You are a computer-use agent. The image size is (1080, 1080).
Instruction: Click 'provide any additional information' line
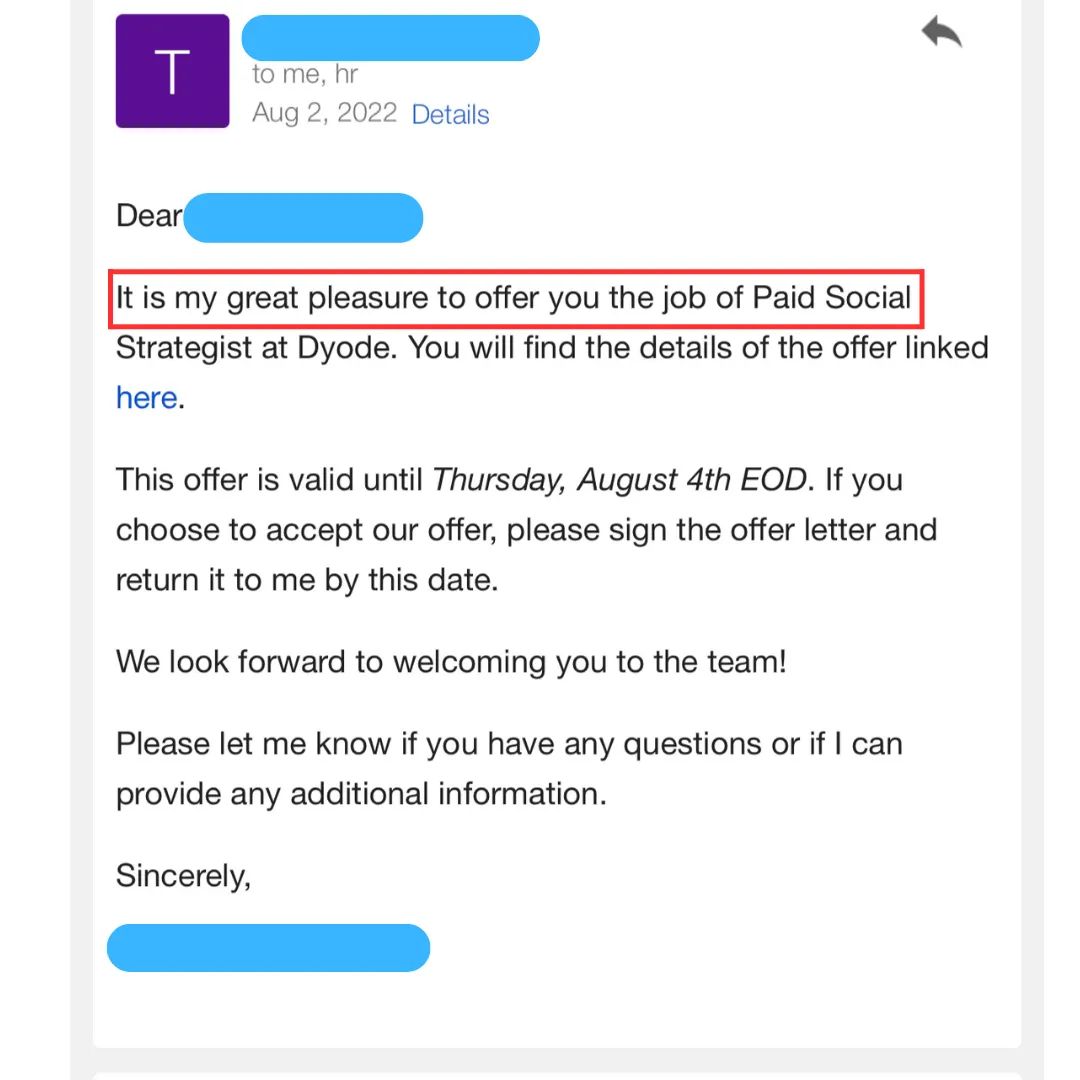click(x=362, y=794)
